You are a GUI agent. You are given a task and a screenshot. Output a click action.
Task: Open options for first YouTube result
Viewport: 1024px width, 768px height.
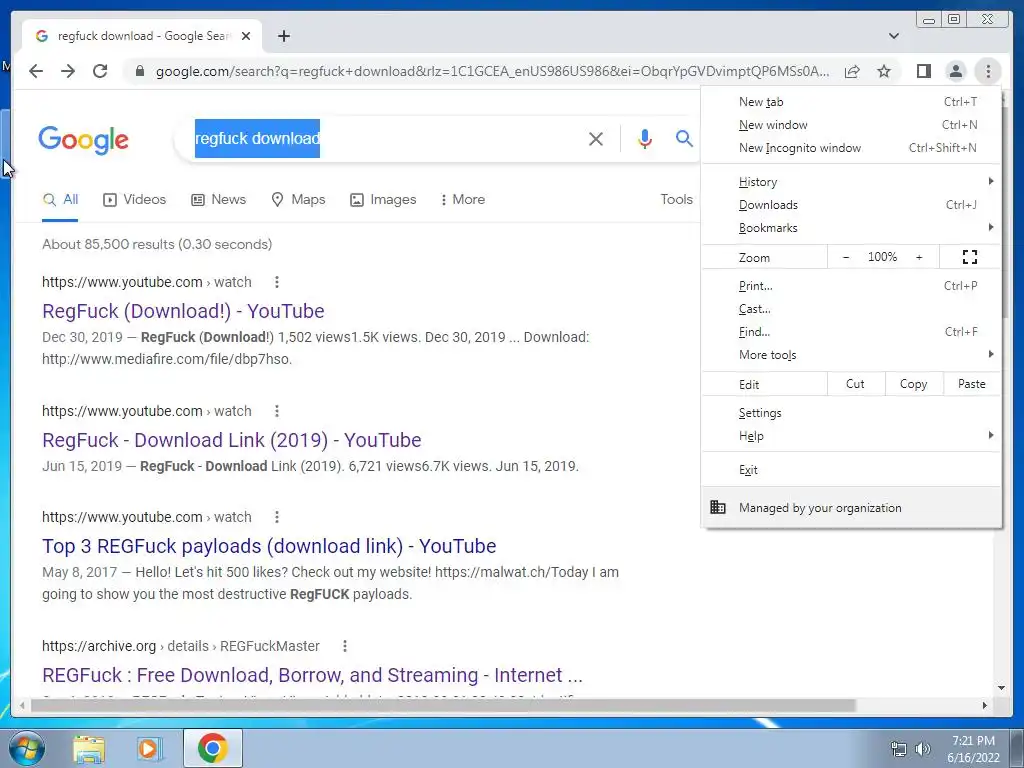click(x=277, y=282)
